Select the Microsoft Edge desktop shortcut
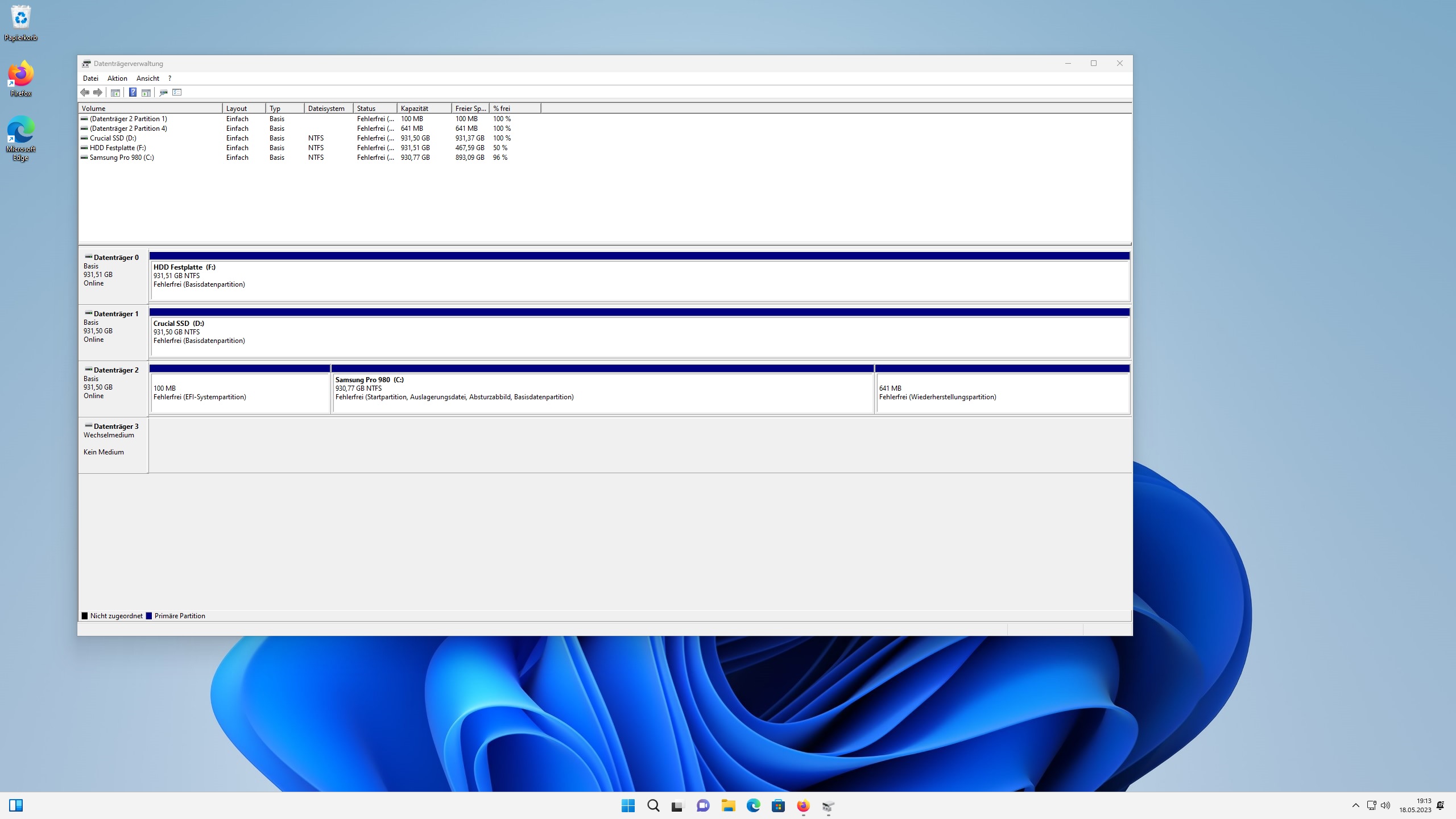1456x819 pixels. coord(20,139)
